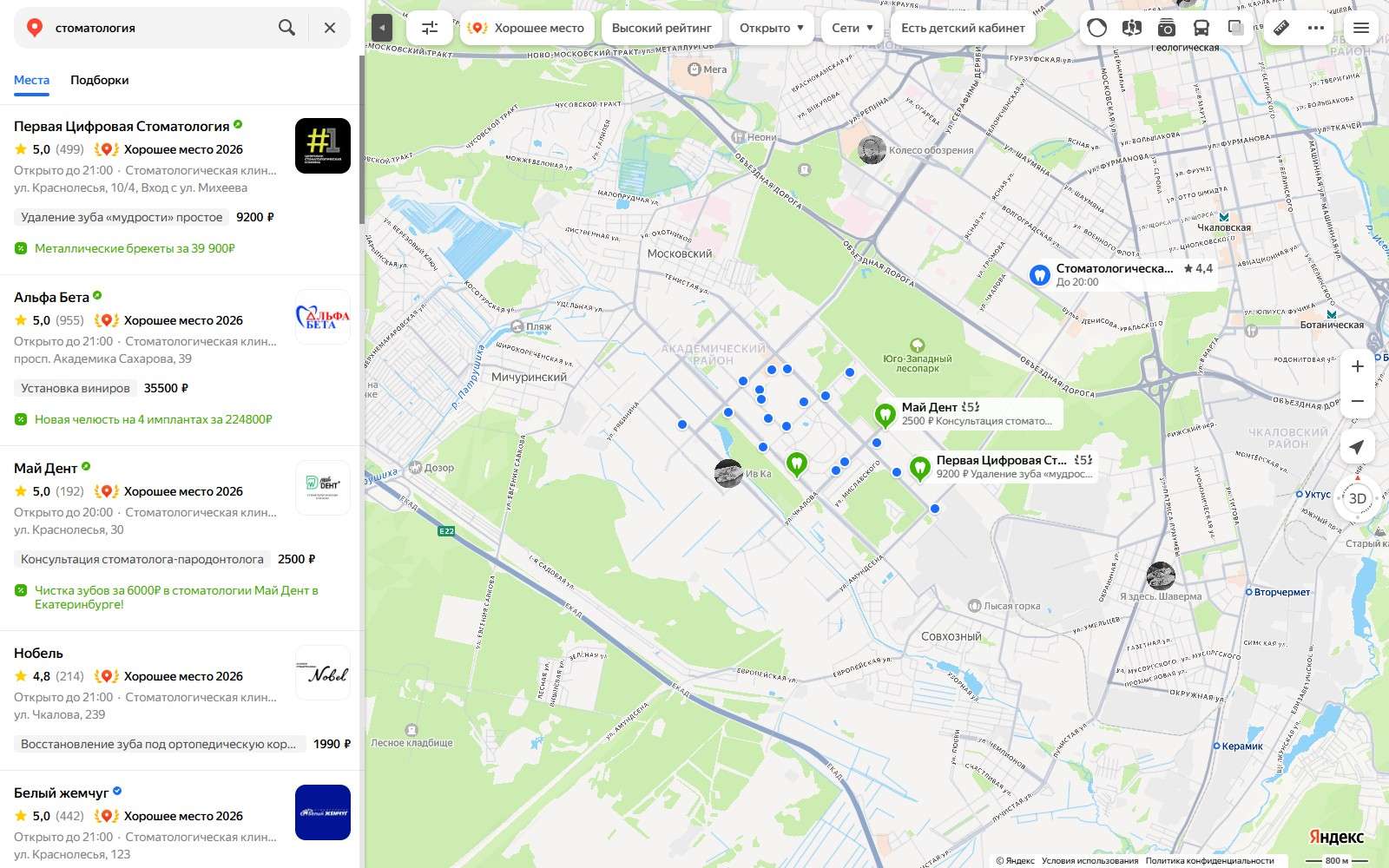
Task: Show photos layer with camera icon
Action: pyautogui.click(x=1166, y=28)
